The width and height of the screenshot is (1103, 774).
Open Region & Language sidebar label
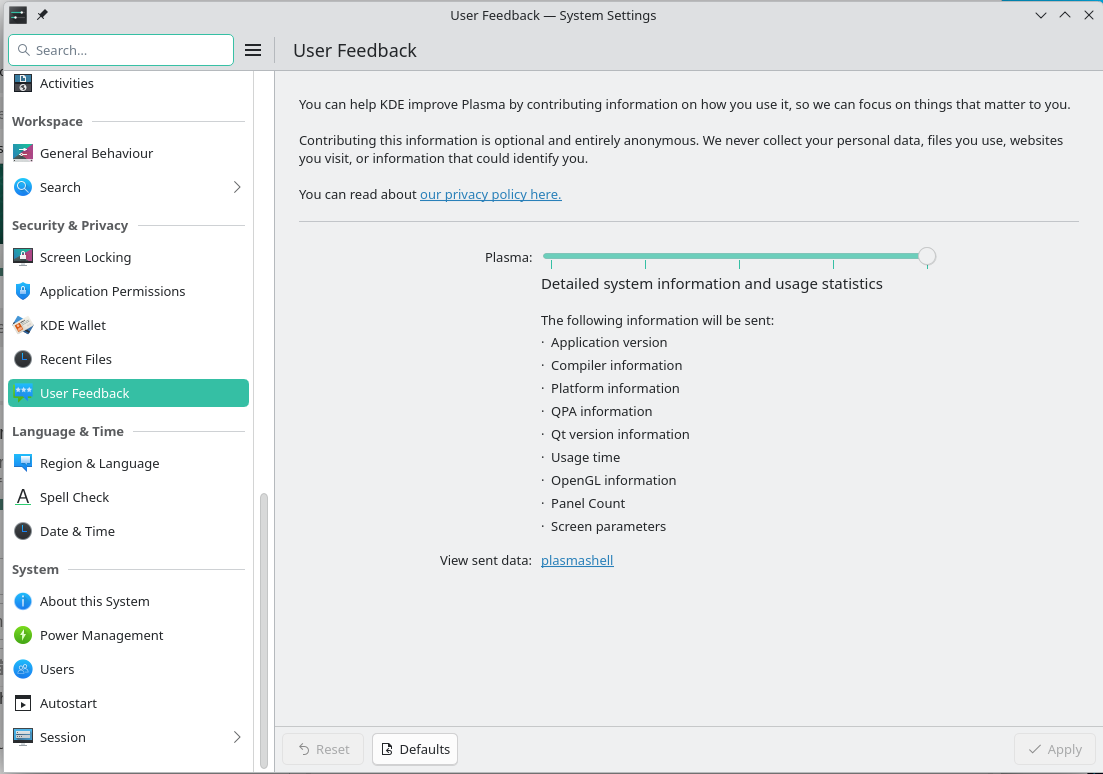[x=100, y=463]
